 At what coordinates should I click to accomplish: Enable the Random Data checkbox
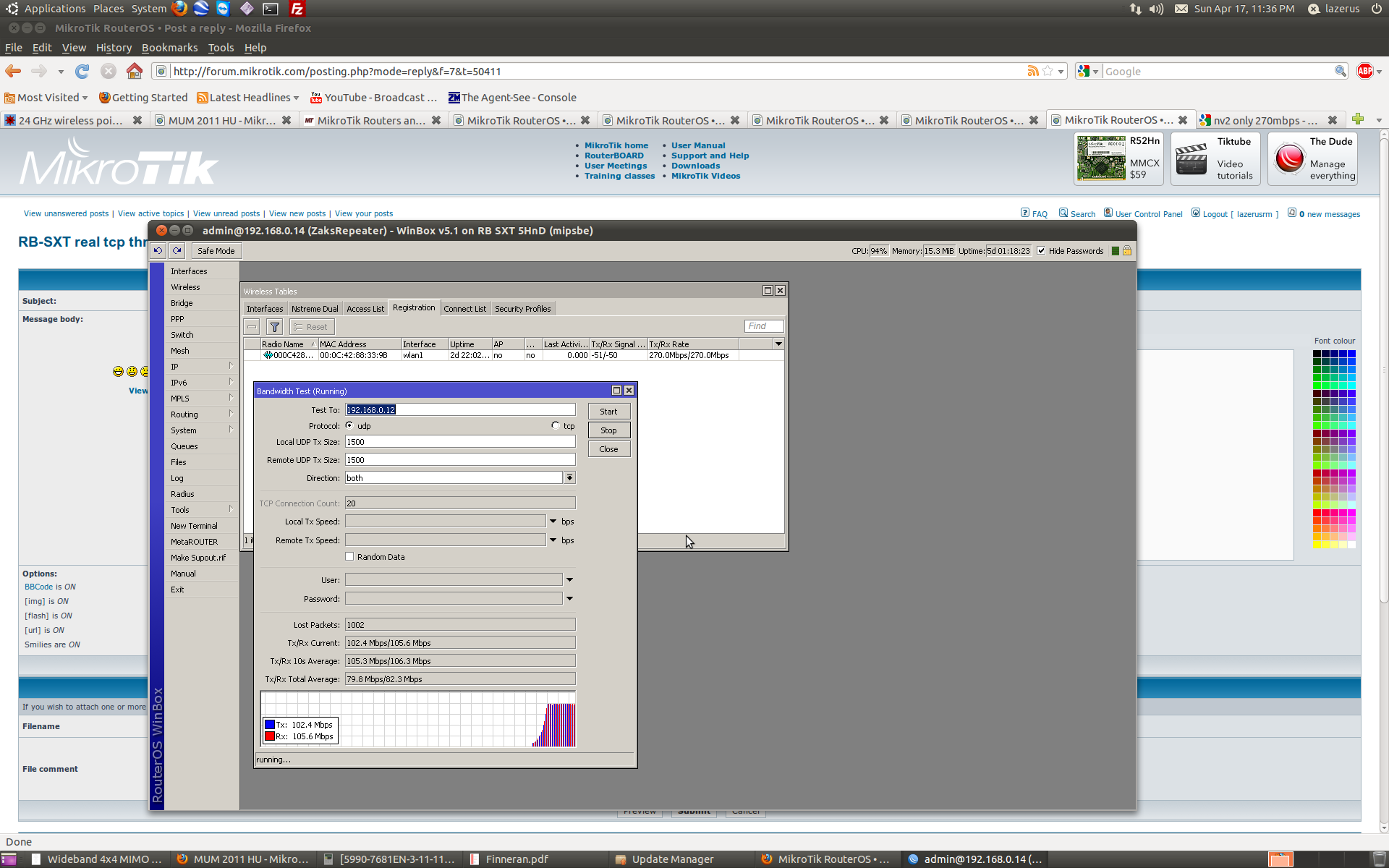point(350,556)
